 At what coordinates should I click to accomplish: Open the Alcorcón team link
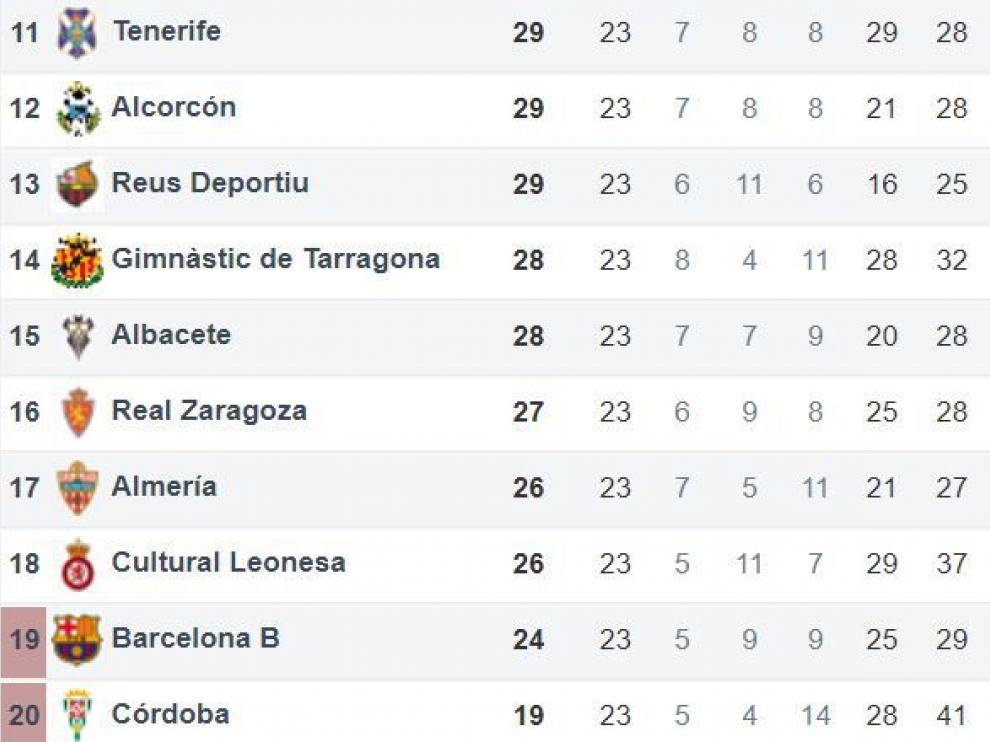pos(174,107)
